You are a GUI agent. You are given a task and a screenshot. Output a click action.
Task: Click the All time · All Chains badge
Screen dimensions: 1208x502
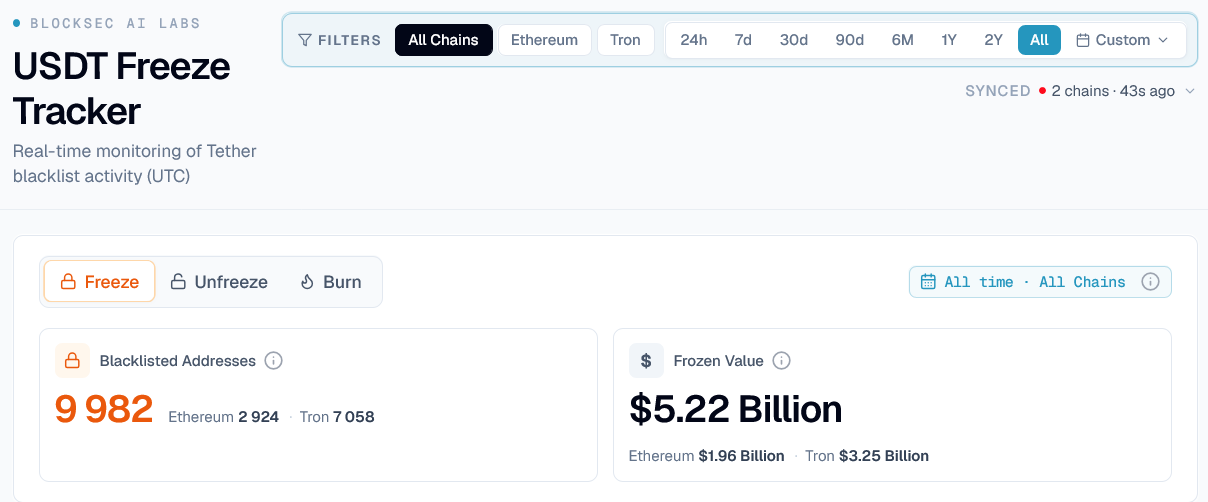point(1040,282)
